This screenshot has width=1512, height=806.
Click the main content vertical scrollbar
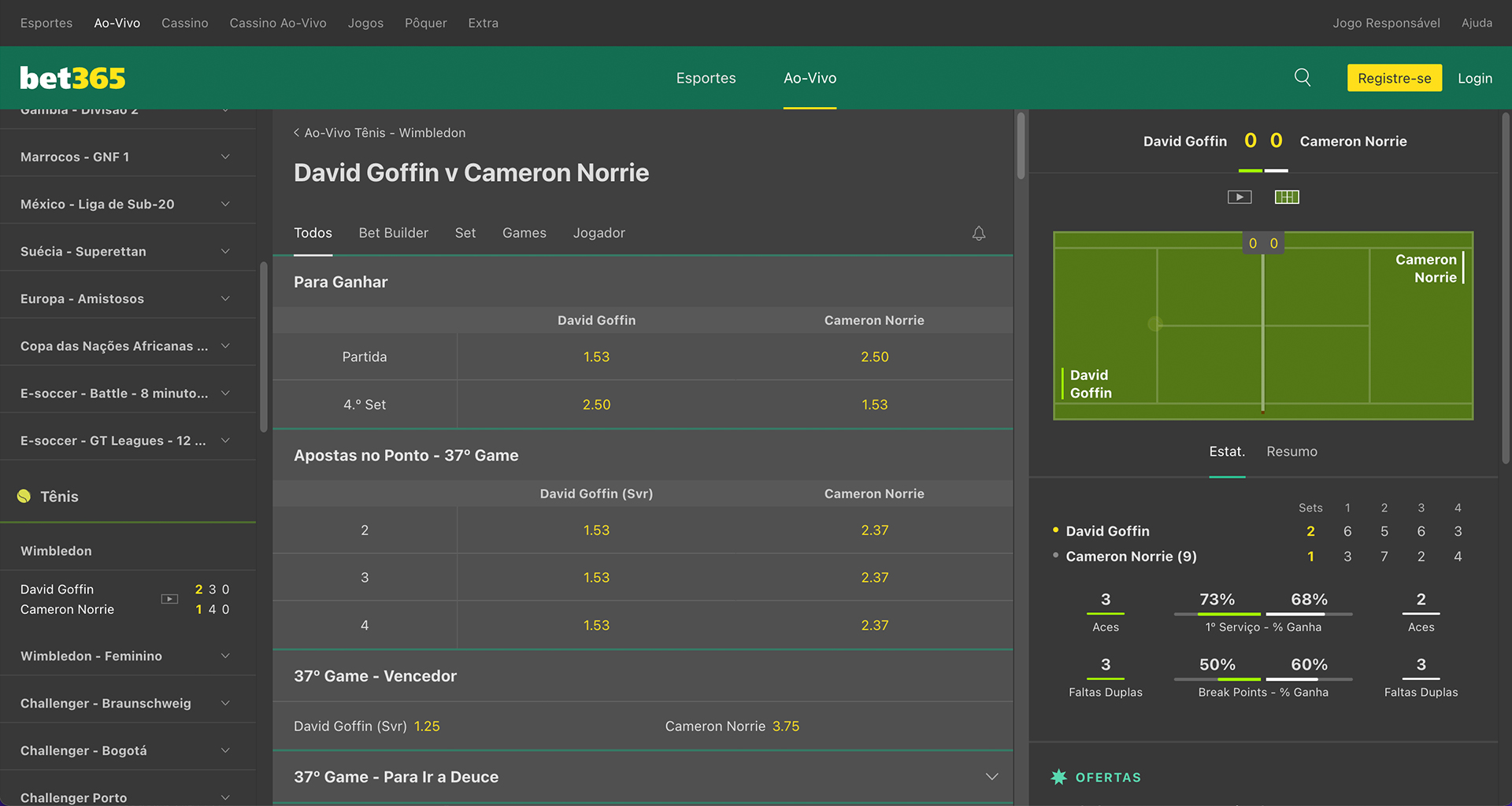click(1021, 146)
